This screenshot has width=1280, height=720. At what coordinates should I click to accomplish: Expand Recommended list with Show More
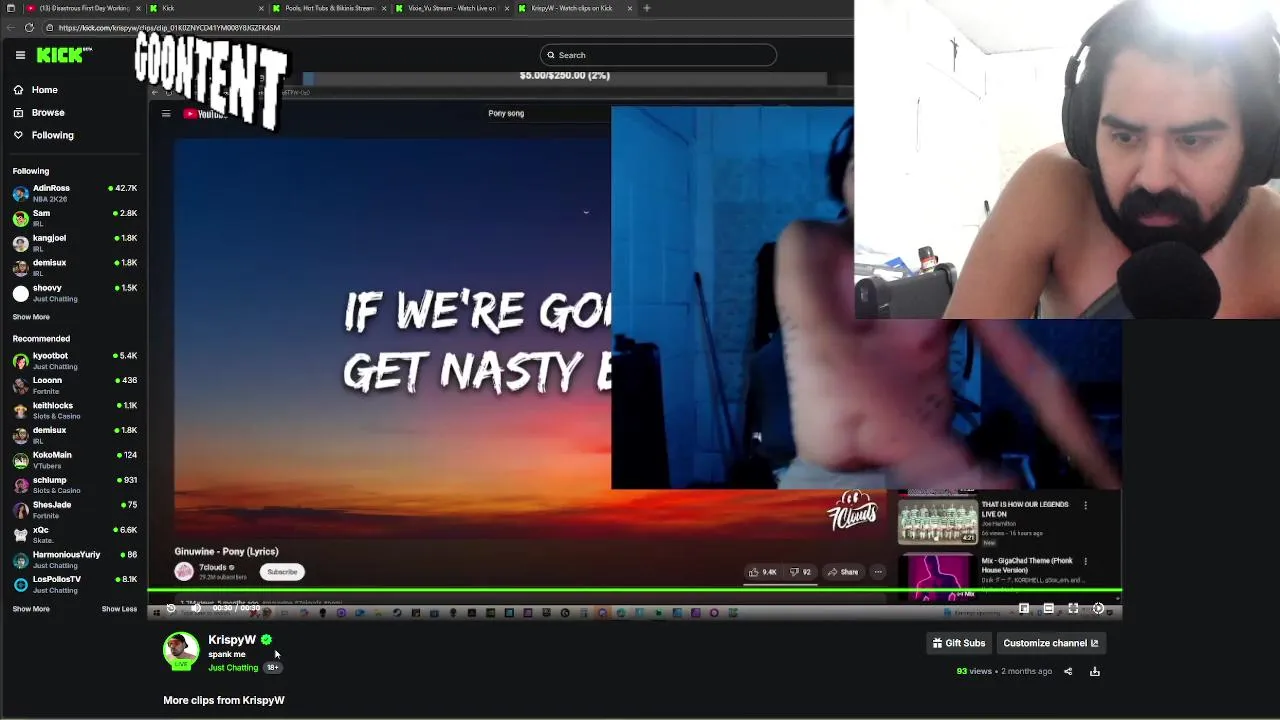(31, 609)
